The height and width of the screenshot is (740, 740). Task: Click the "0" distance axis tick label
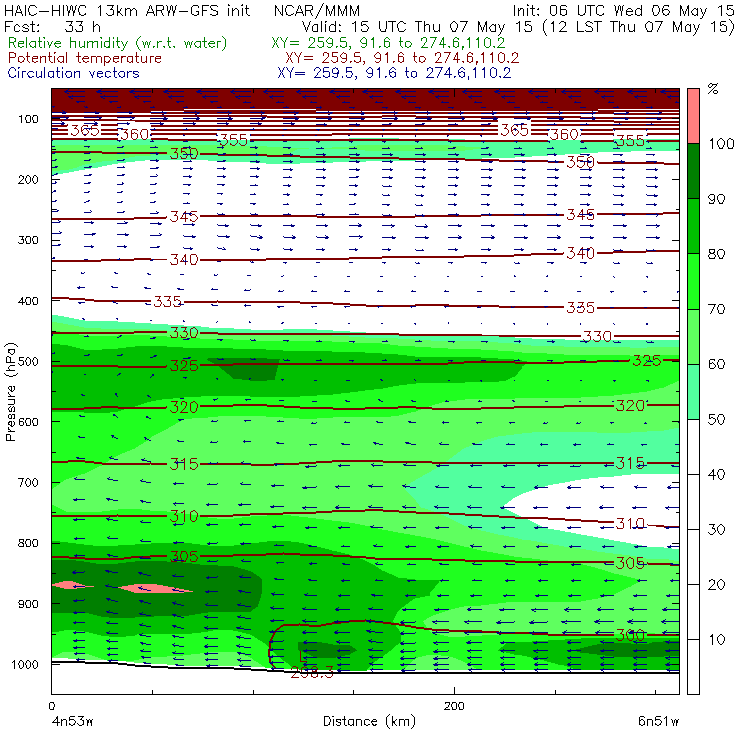(51, 706)
